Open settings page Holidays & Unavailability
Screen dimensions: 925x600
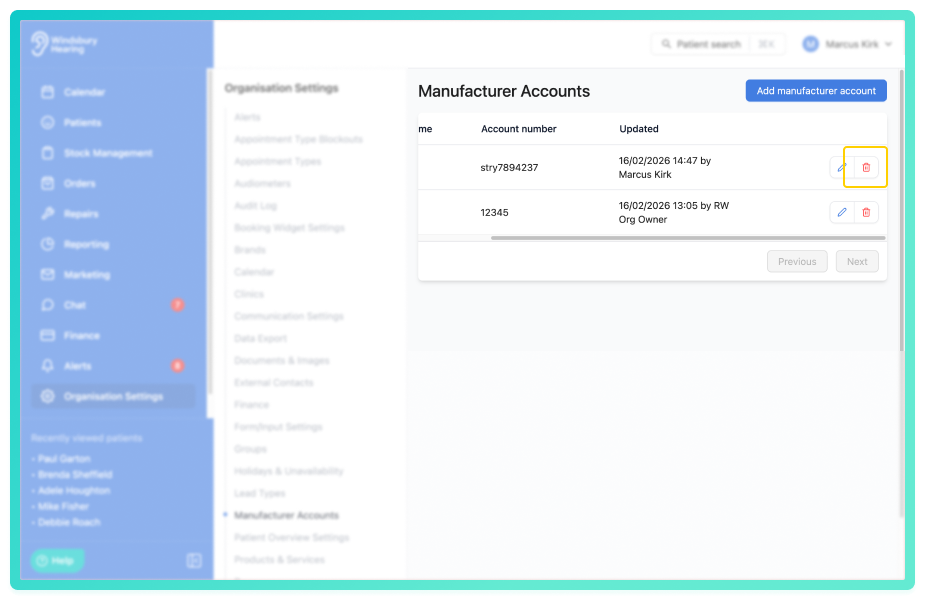[288, 471]
